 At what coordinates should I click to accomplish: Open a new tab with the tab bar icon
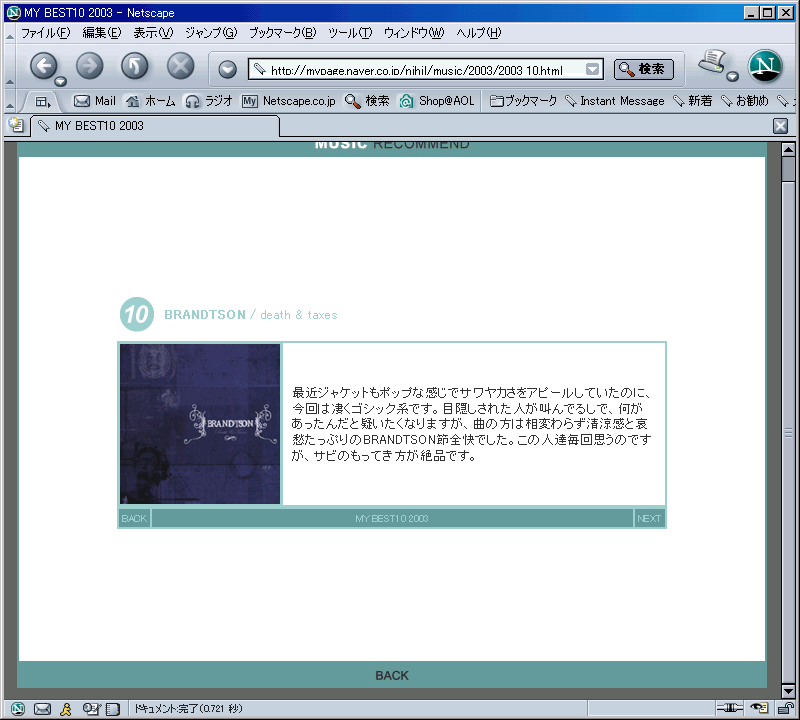click(x=16, y=125)
